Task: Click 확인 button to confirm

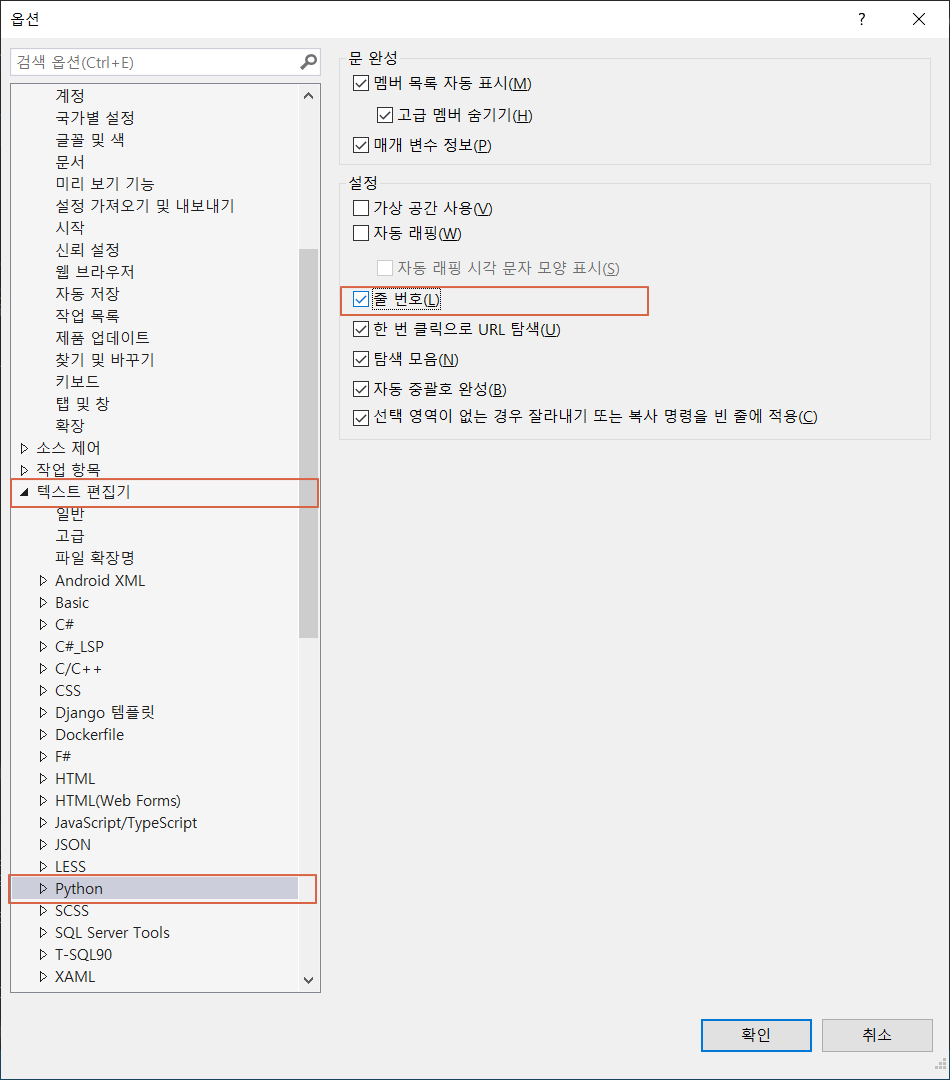Action: [756, 1035]
